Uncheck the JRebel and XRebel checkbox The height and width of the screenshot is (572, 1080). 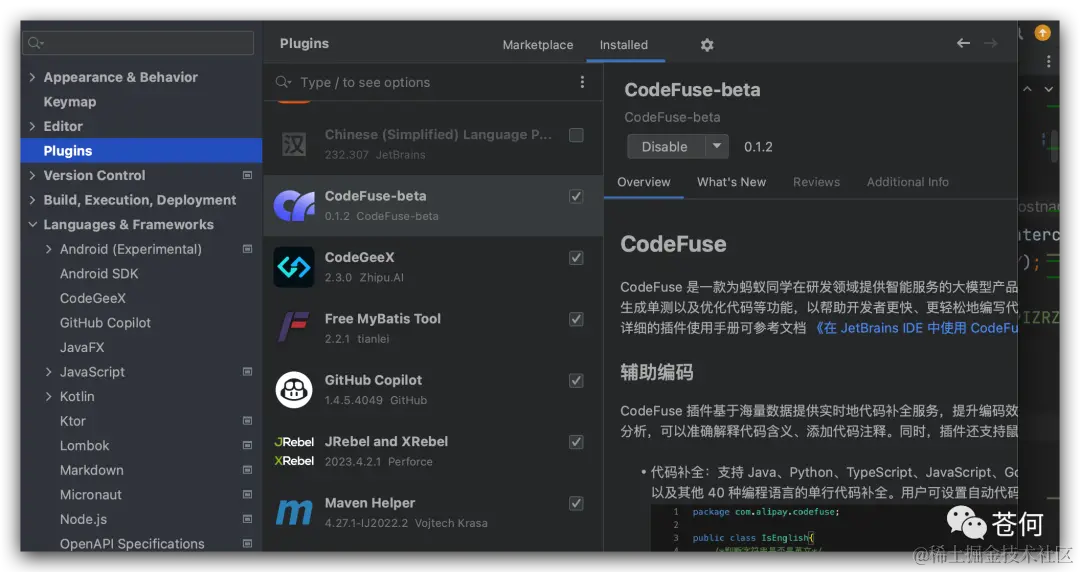(577, 442)
